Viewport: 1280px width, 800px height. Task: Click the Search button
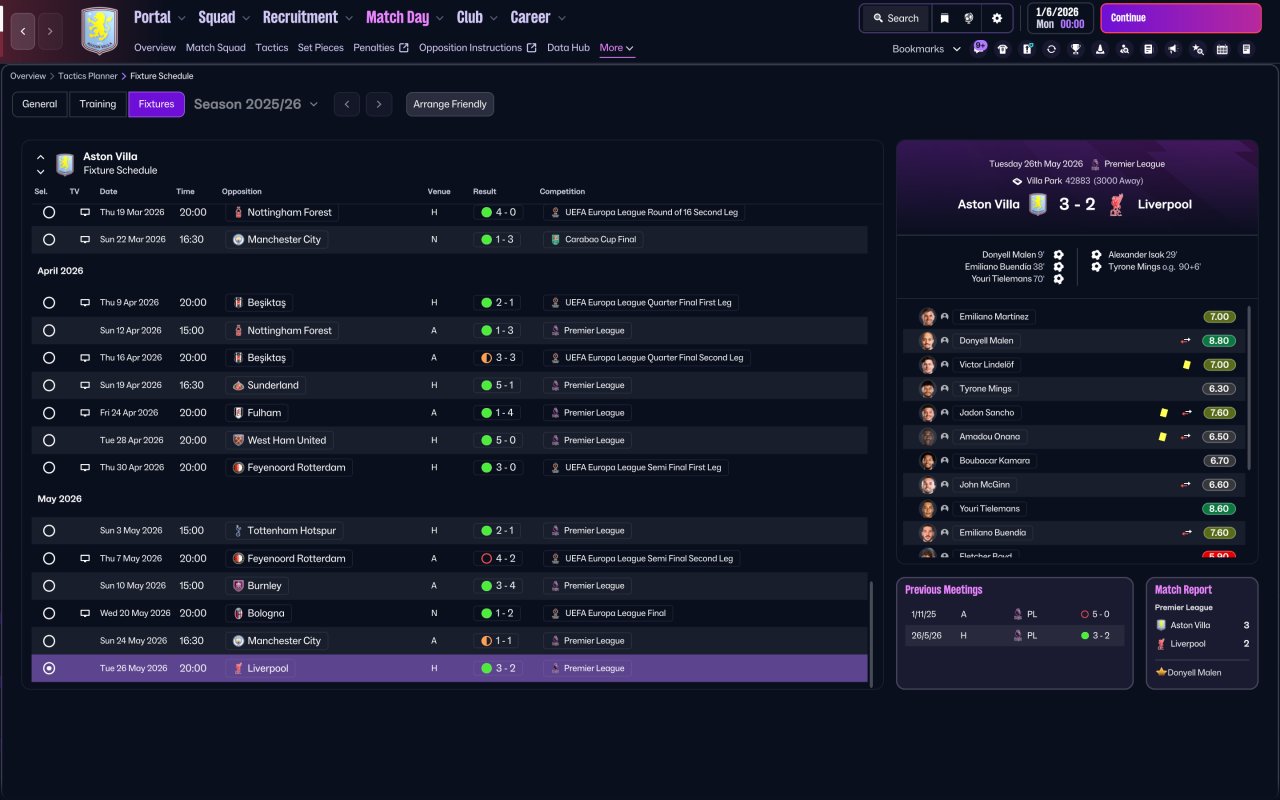(x=895, y=18)
